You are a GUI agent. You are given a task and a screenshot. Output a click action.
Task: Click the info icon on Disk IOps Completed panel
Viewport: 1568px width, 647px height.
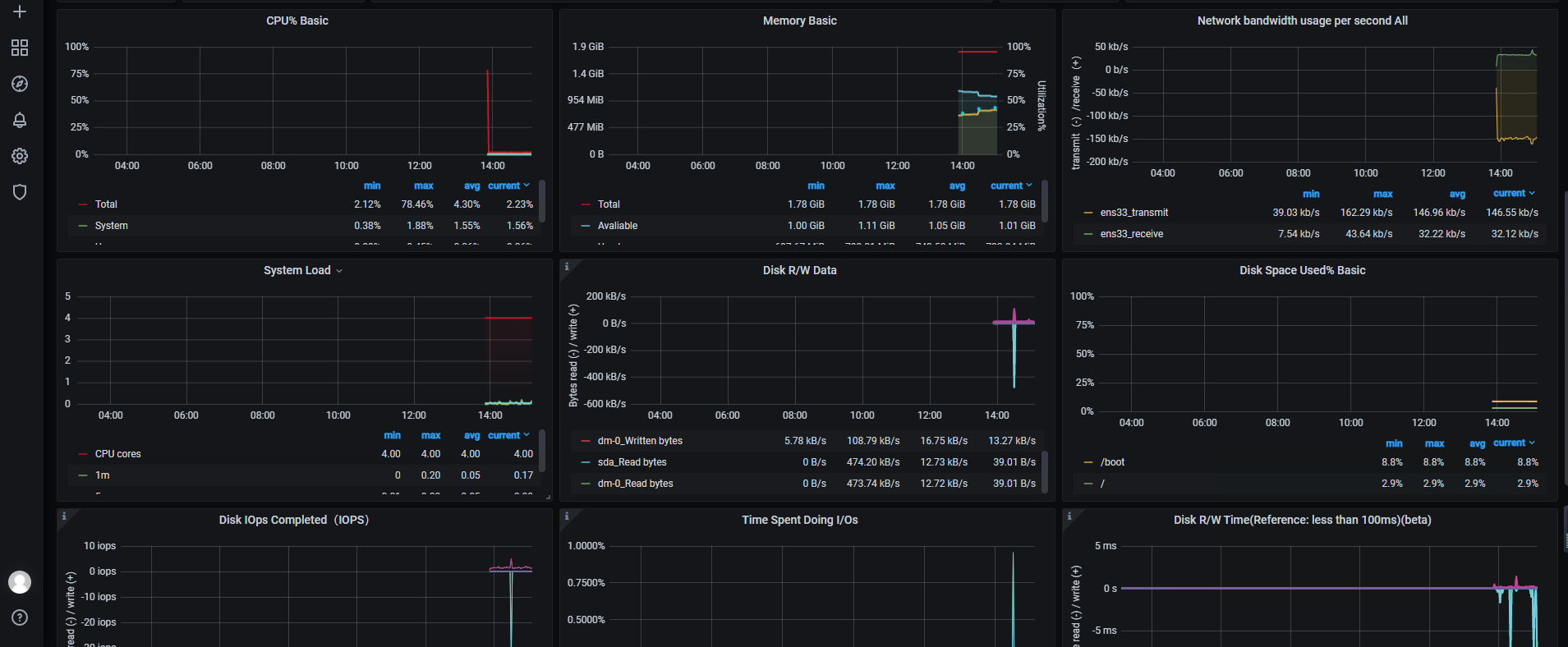click(x=64, y=516)
